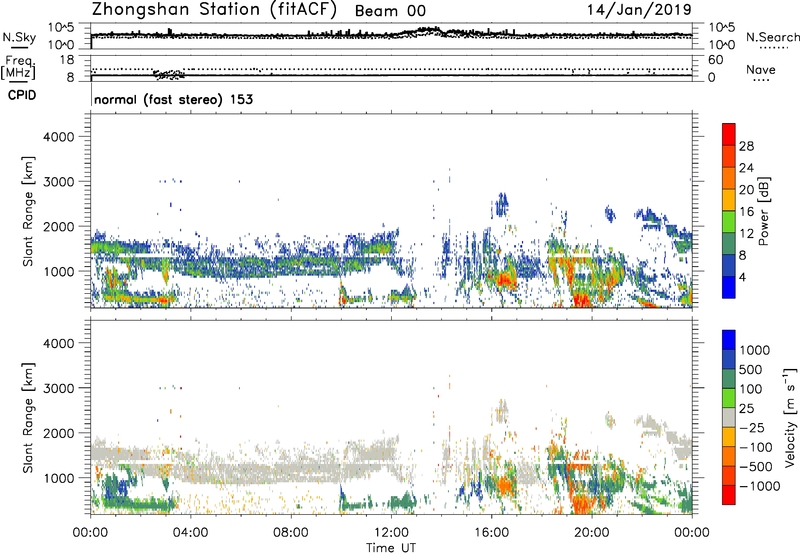Click the Slant Range label of the velocity plot

tap(28, 418)
